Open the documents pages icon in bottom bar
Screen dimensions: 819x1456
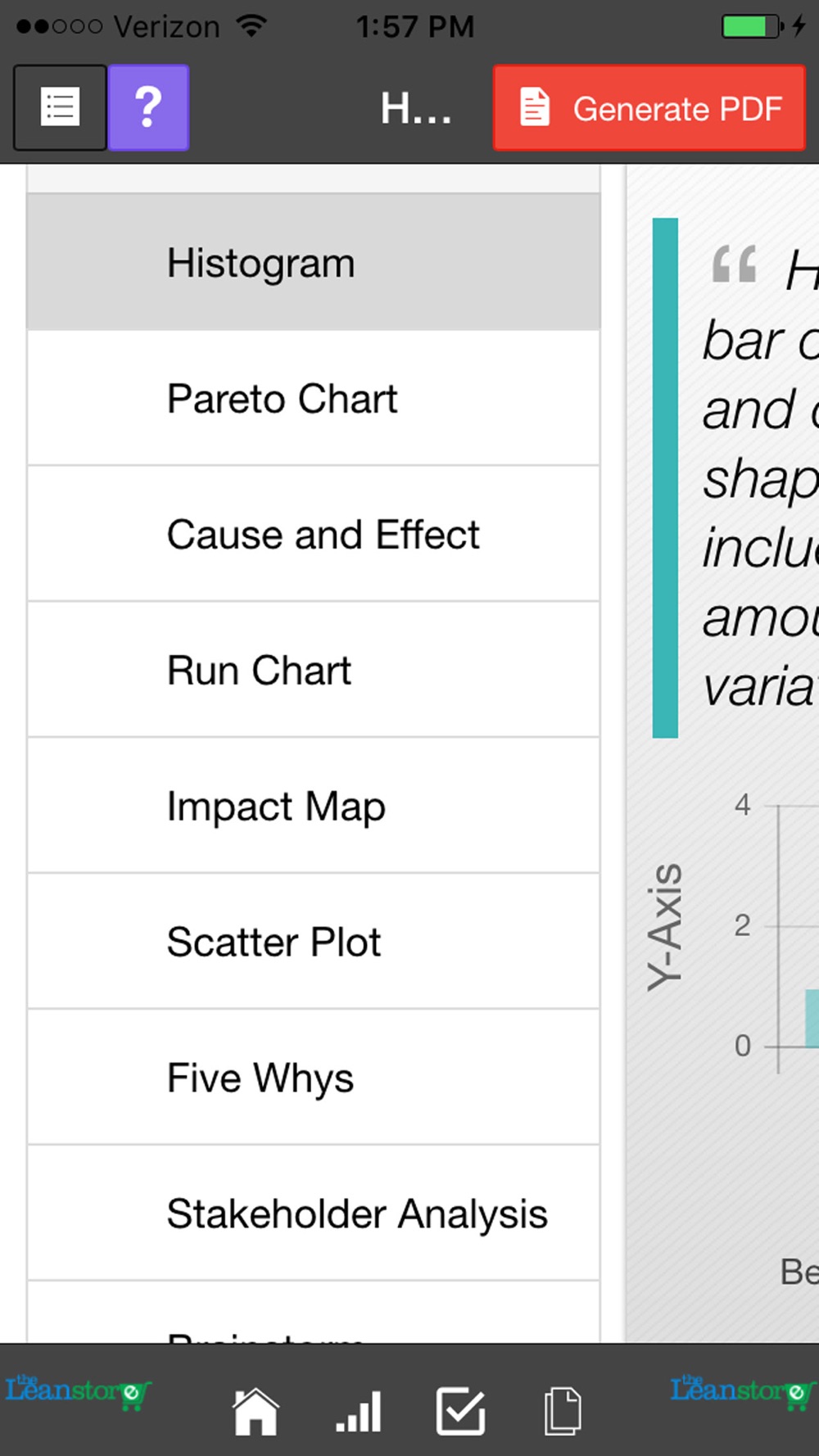[563, 1411]
